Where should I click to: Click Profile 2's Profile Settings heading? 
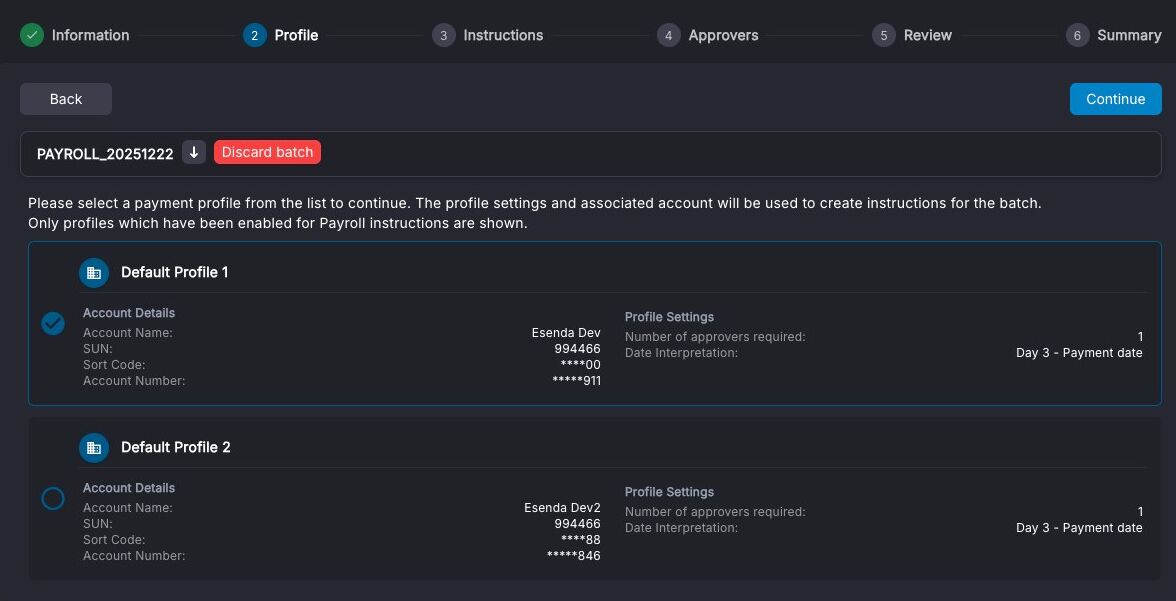669,492
